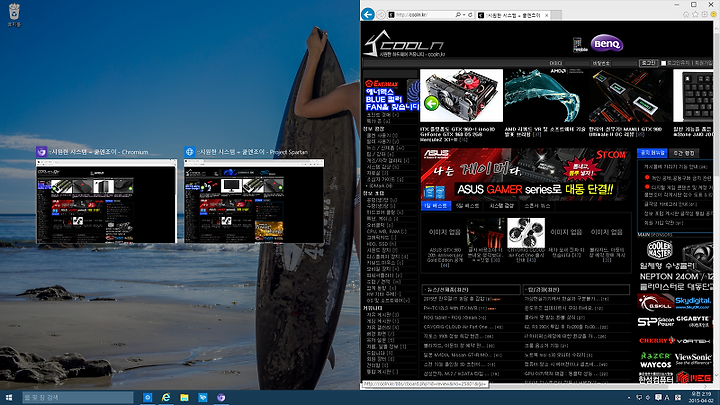Click the Enermax BLUE fan banner
The width and height of the screenshot is (720, 405).
click(x=392, y=95)
